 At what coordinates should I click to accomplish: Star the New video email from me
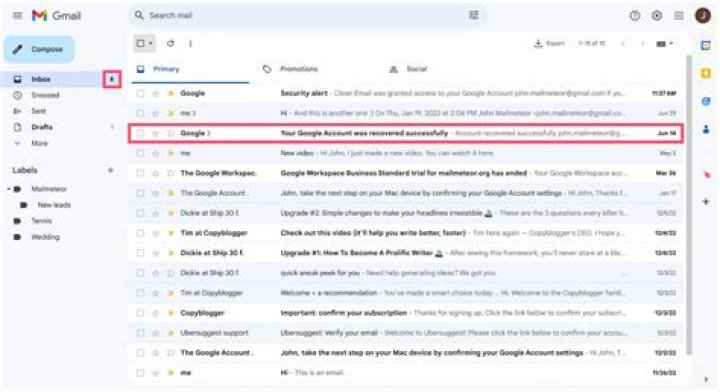(155, 153)
